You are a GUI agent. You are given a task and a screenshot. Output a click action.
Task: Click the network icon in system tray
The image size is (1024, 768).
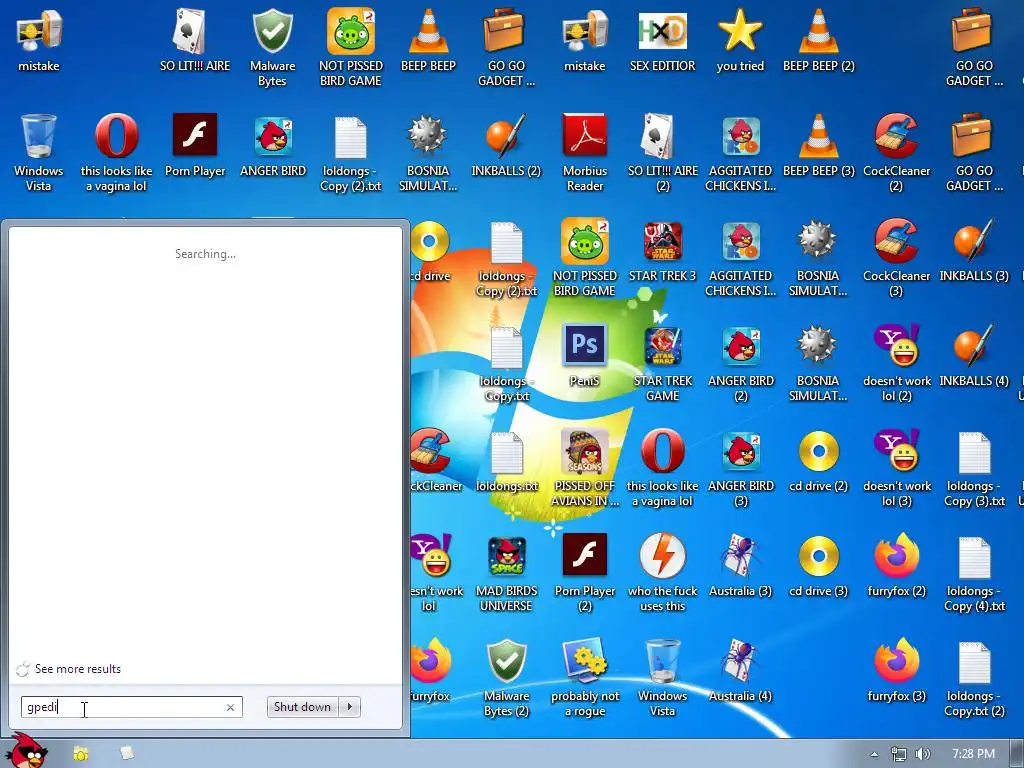(899, 754)
